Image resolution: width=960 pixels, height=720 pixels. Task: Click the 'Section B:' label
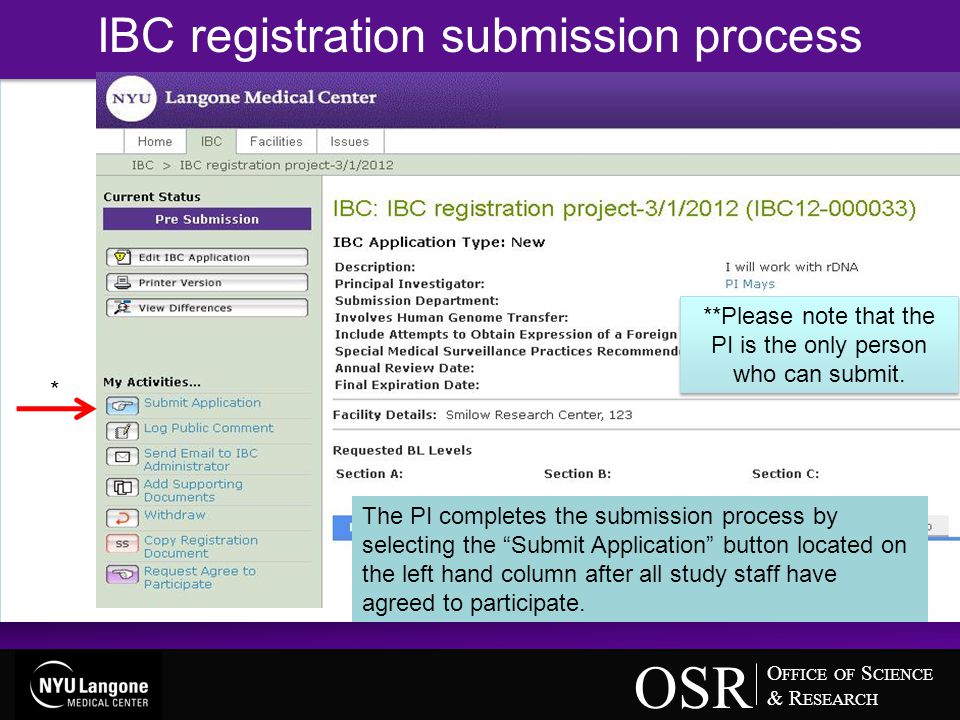[577, 474]
